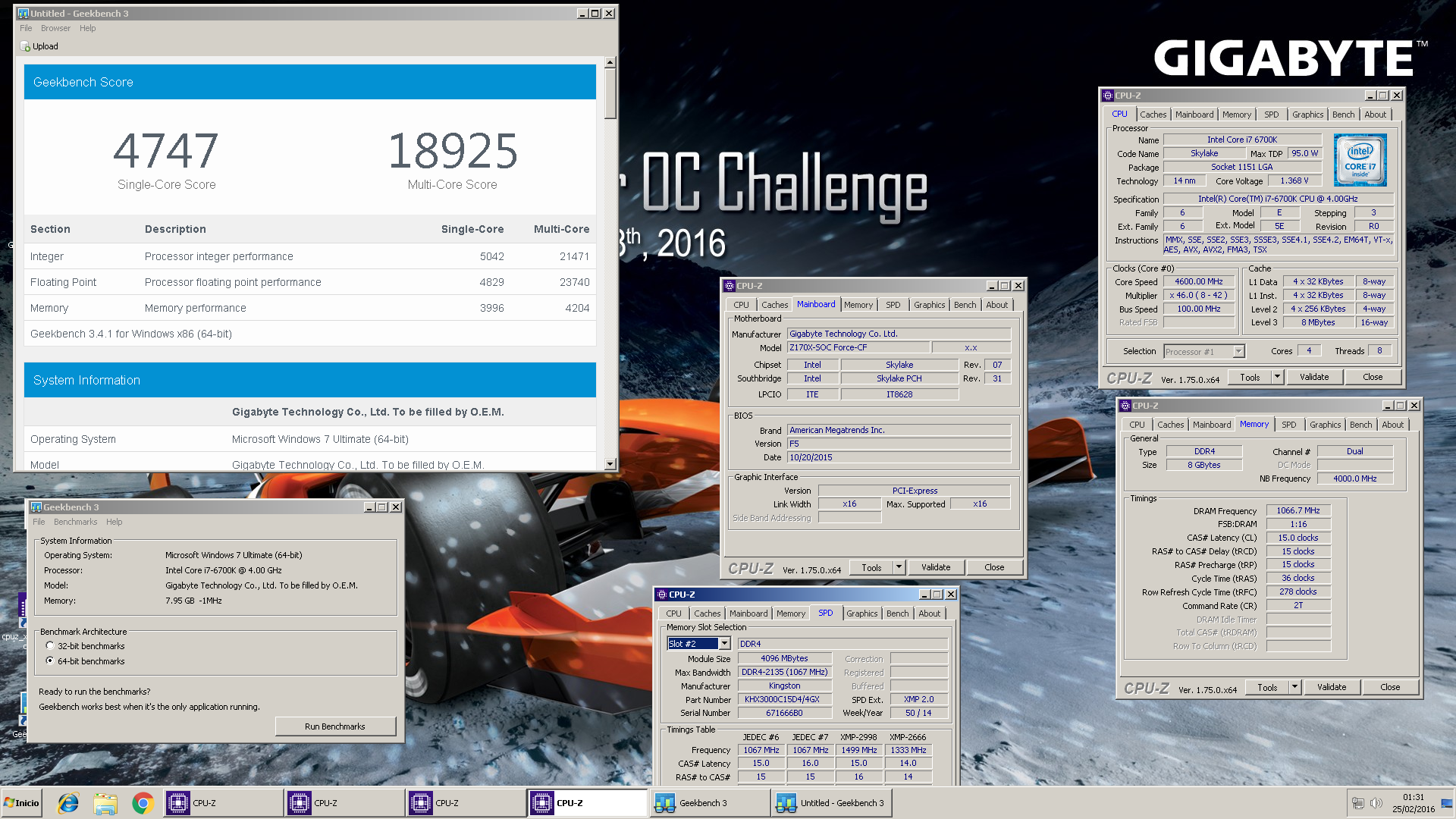Click the Single-Core Score 4747 value
The image size is (1456, 819).
(x=166, y=151)
